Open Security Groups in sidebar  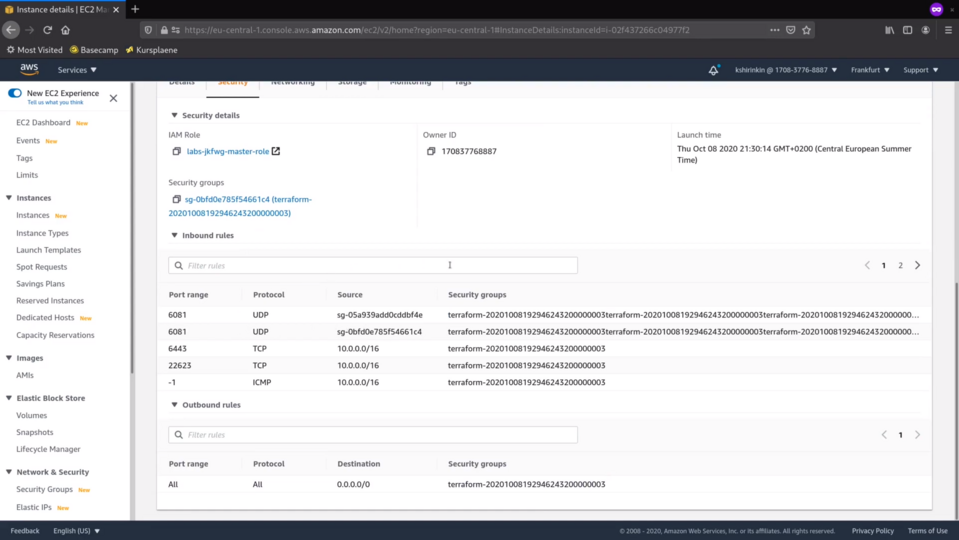pos(44,489)
